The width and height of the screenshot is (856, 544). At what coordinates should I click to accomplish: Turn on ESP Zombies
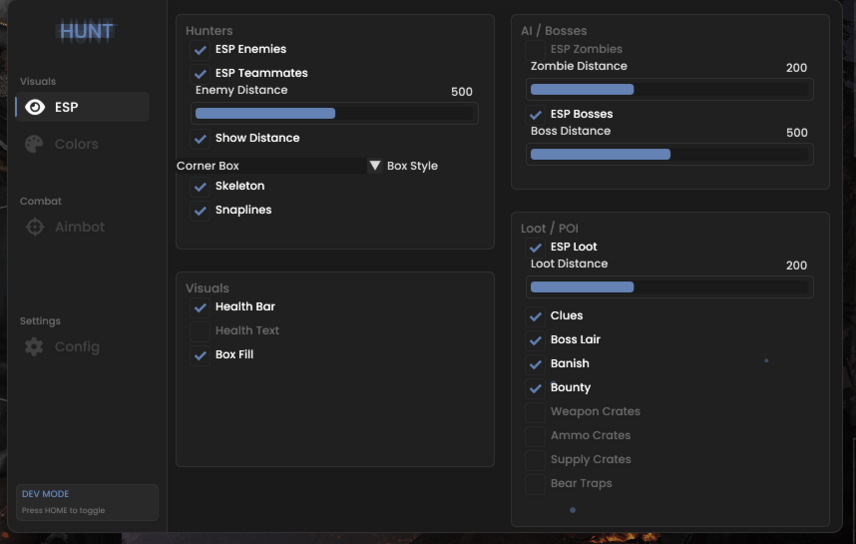click(535, 50)
